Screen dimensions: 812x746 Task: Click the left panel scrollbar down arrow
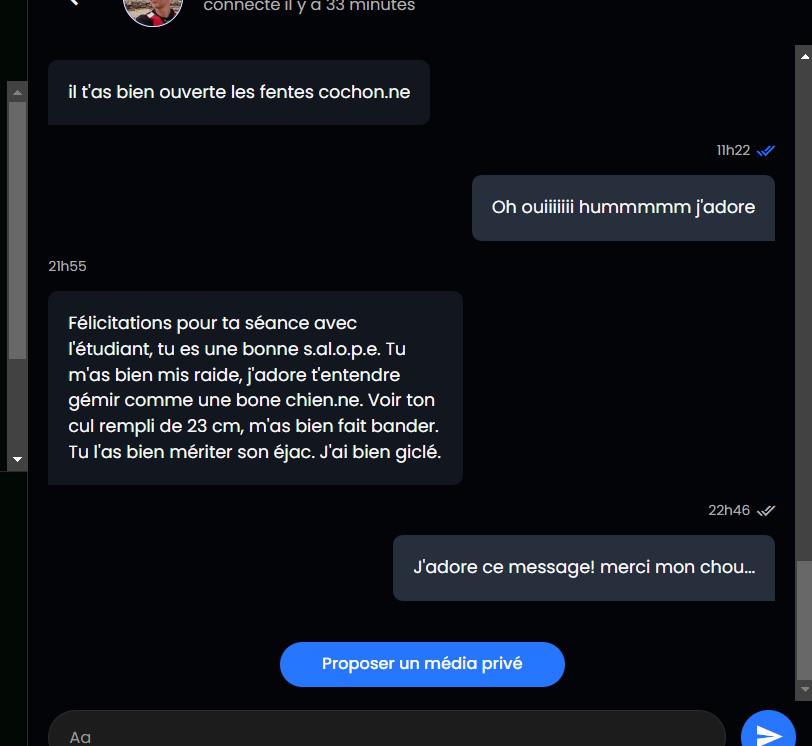tap(17, 459)
